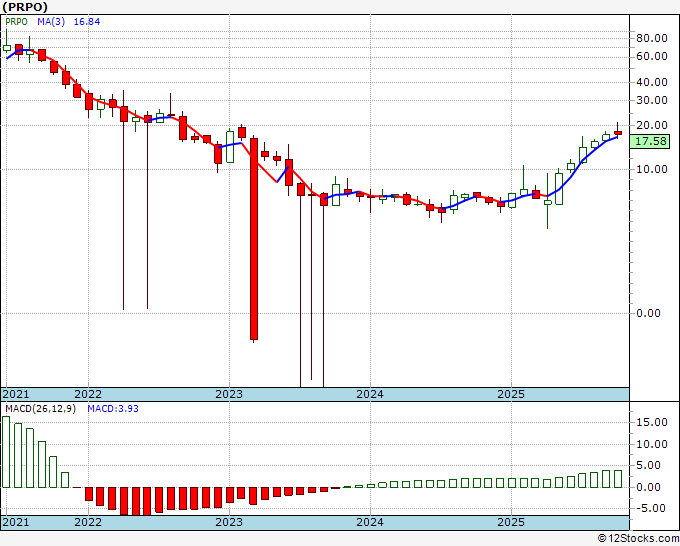
Task: Click the PRPO legend label
Action: point(16,22)
